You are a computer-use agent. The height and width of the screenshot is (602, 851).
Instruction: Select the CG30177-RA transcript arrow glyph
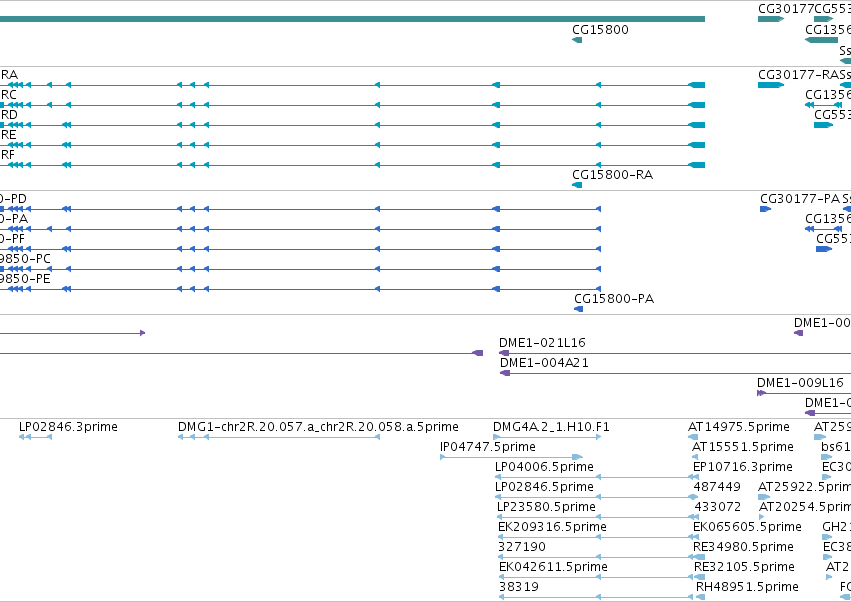pyautogui.click(x=771, y=85)
